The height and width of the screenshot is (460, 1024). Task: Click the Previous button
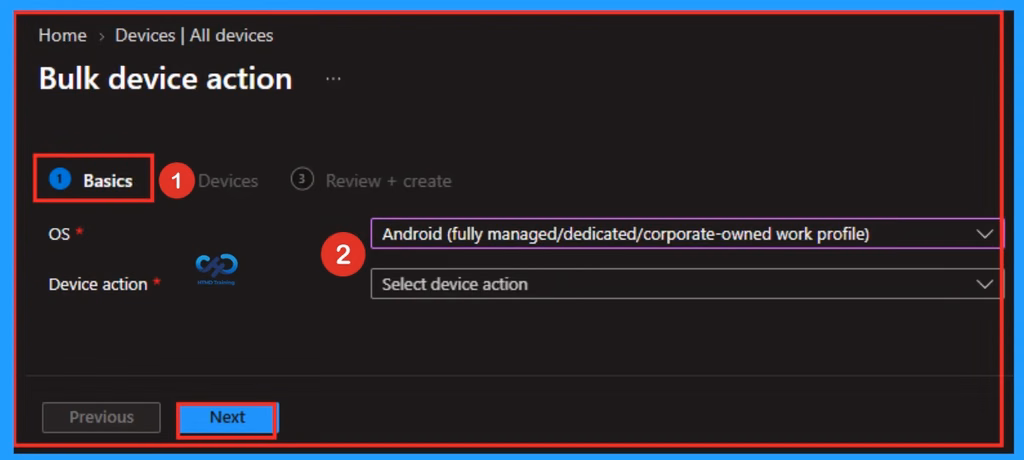(x=101, y=417)
